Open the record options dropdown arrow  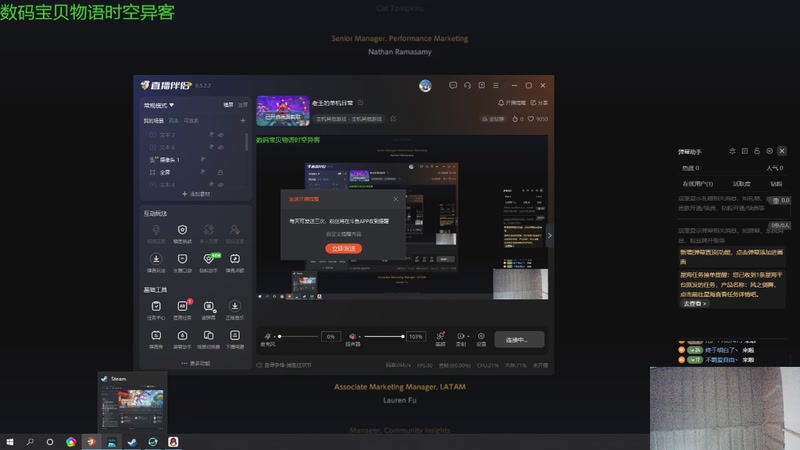[468, 337]
